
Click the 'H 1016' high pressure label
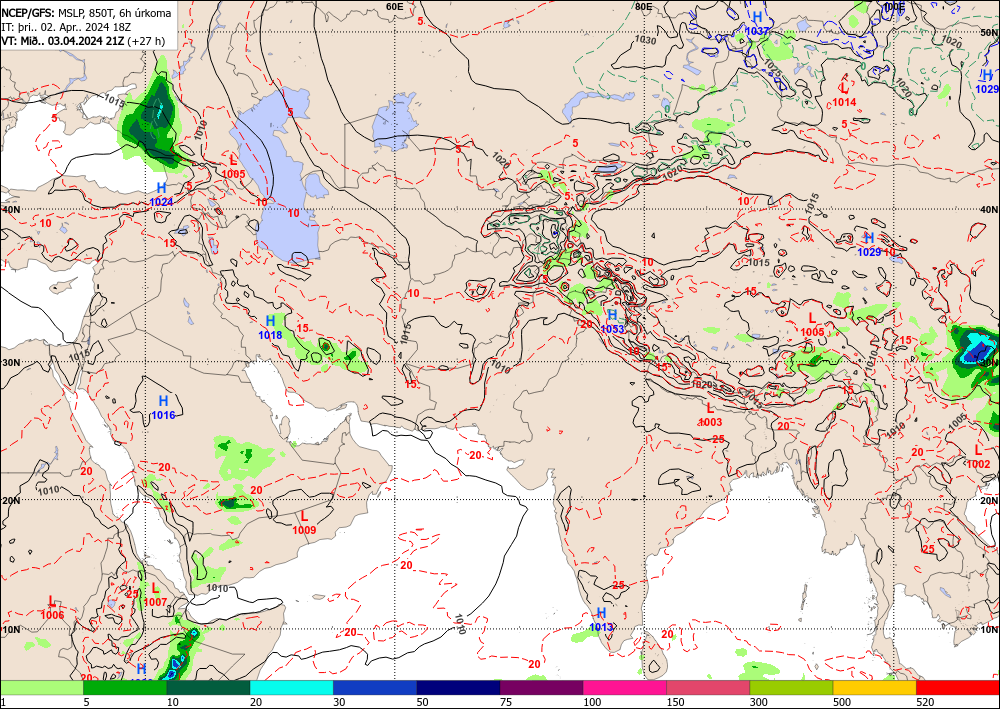pyautogui.click(x=163, y=408)
